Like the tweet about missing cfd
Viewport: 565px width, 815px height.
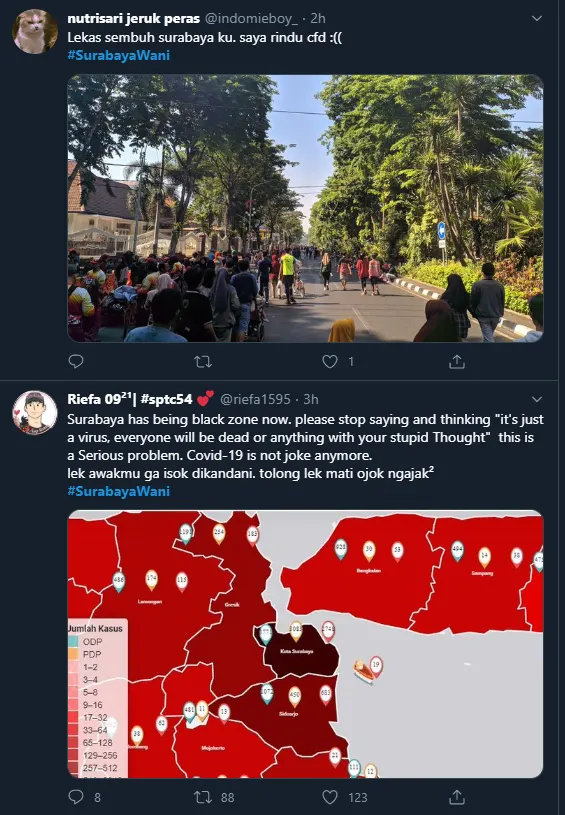(330, 361)
